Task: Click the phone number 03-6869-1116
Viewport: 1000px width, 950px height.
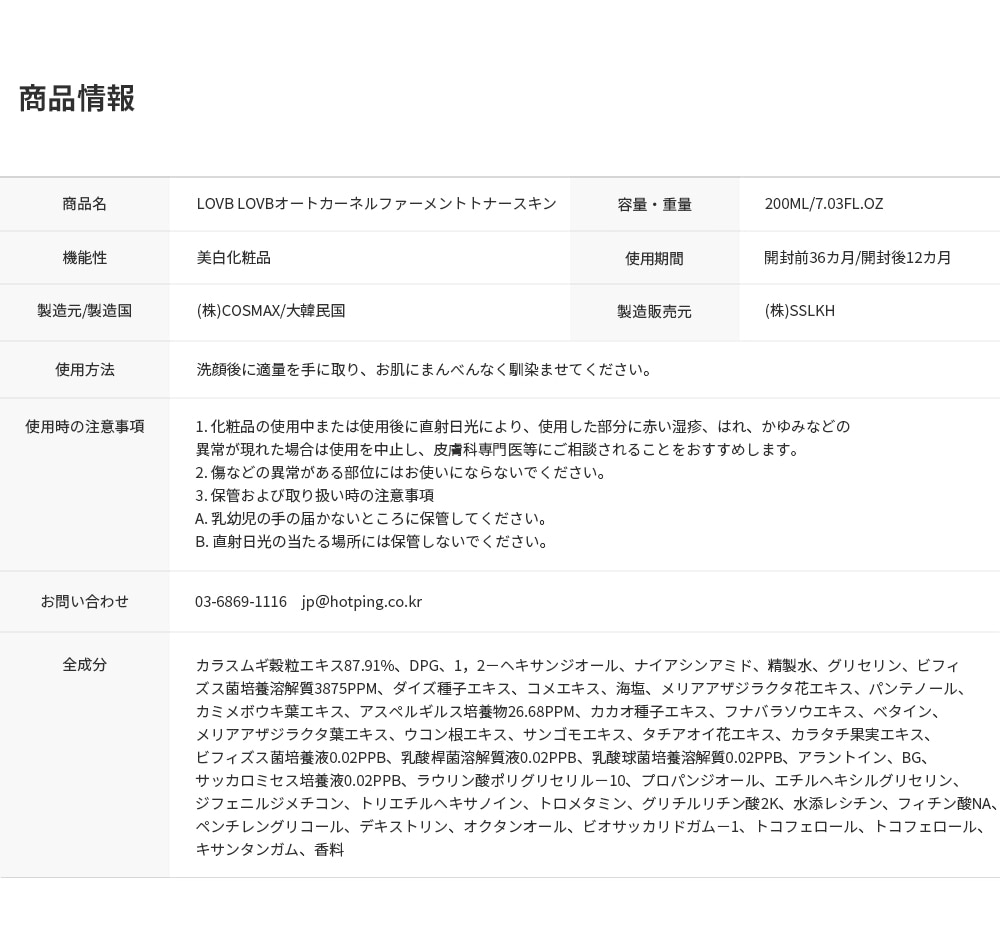Action: (240, 602)
